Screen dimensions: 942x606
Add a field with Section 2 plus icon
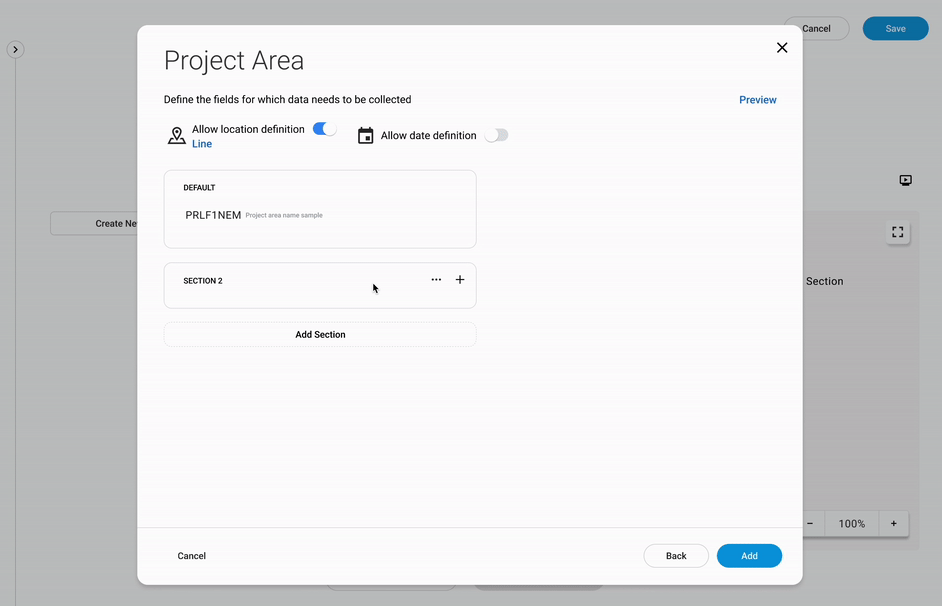pos(460,280)
